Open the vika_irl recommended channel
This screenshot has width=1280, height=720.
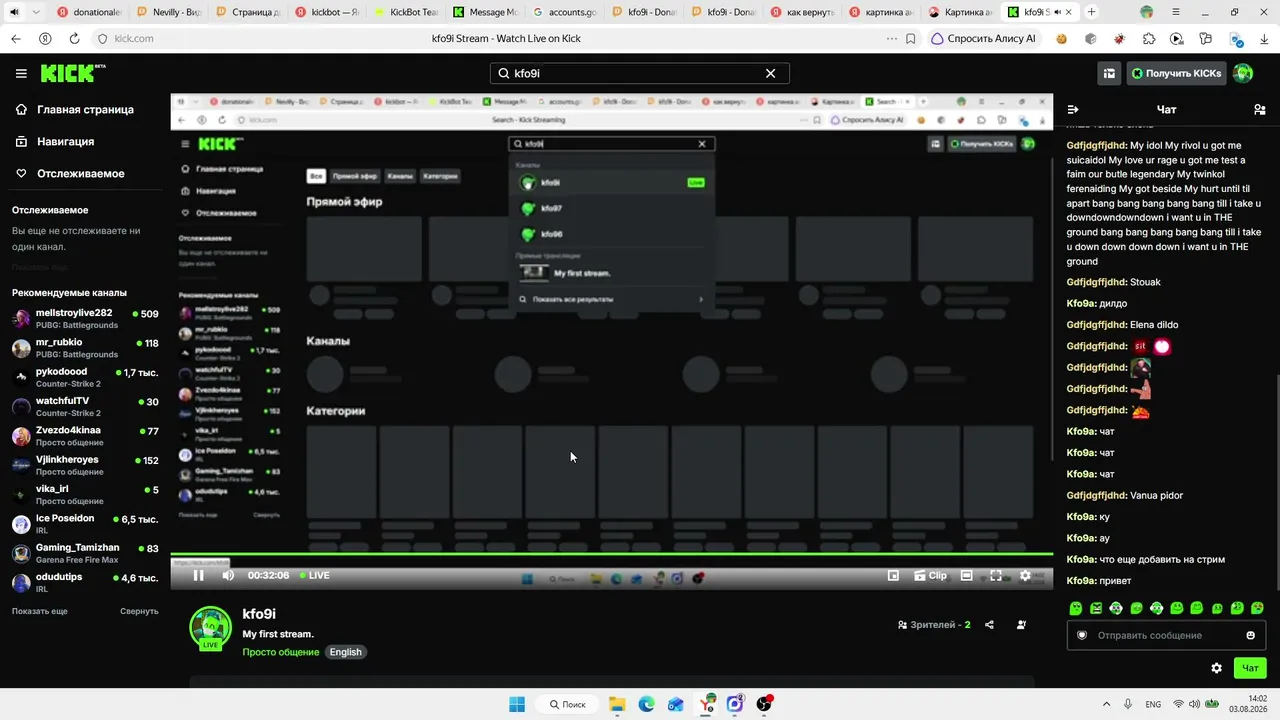coord(85,494)
